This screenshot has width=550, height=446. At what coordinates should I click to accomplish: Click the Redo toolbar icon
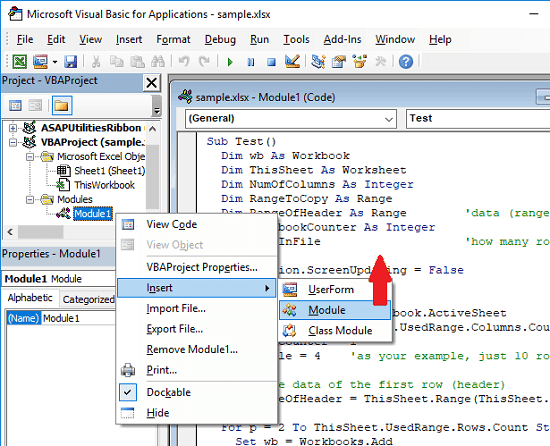coord(204,62)
